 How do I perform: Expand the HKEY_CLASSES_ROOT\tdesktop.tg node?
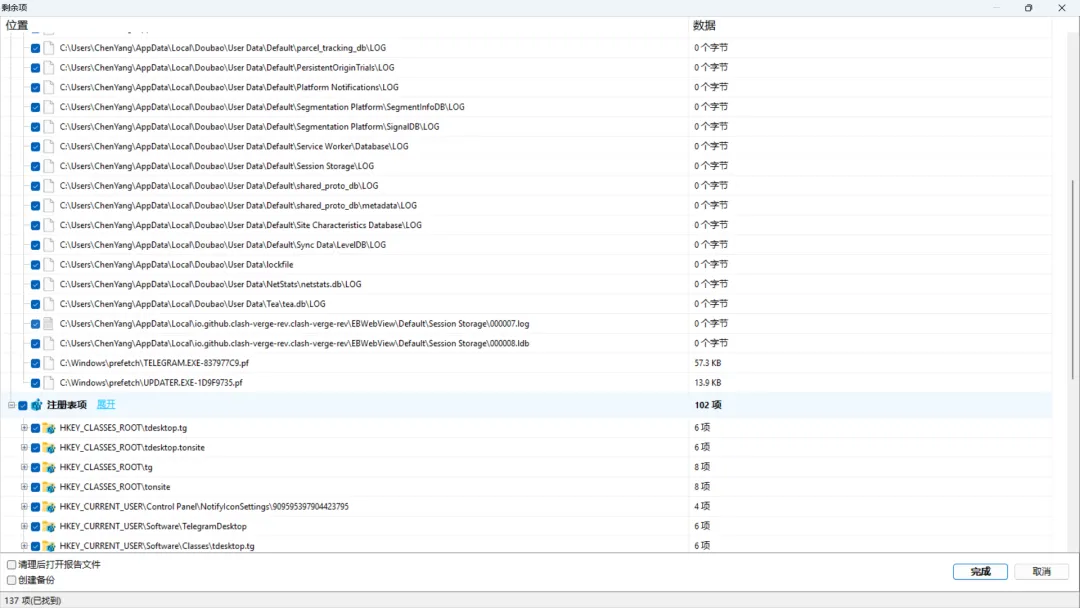[x=24, y=428]
